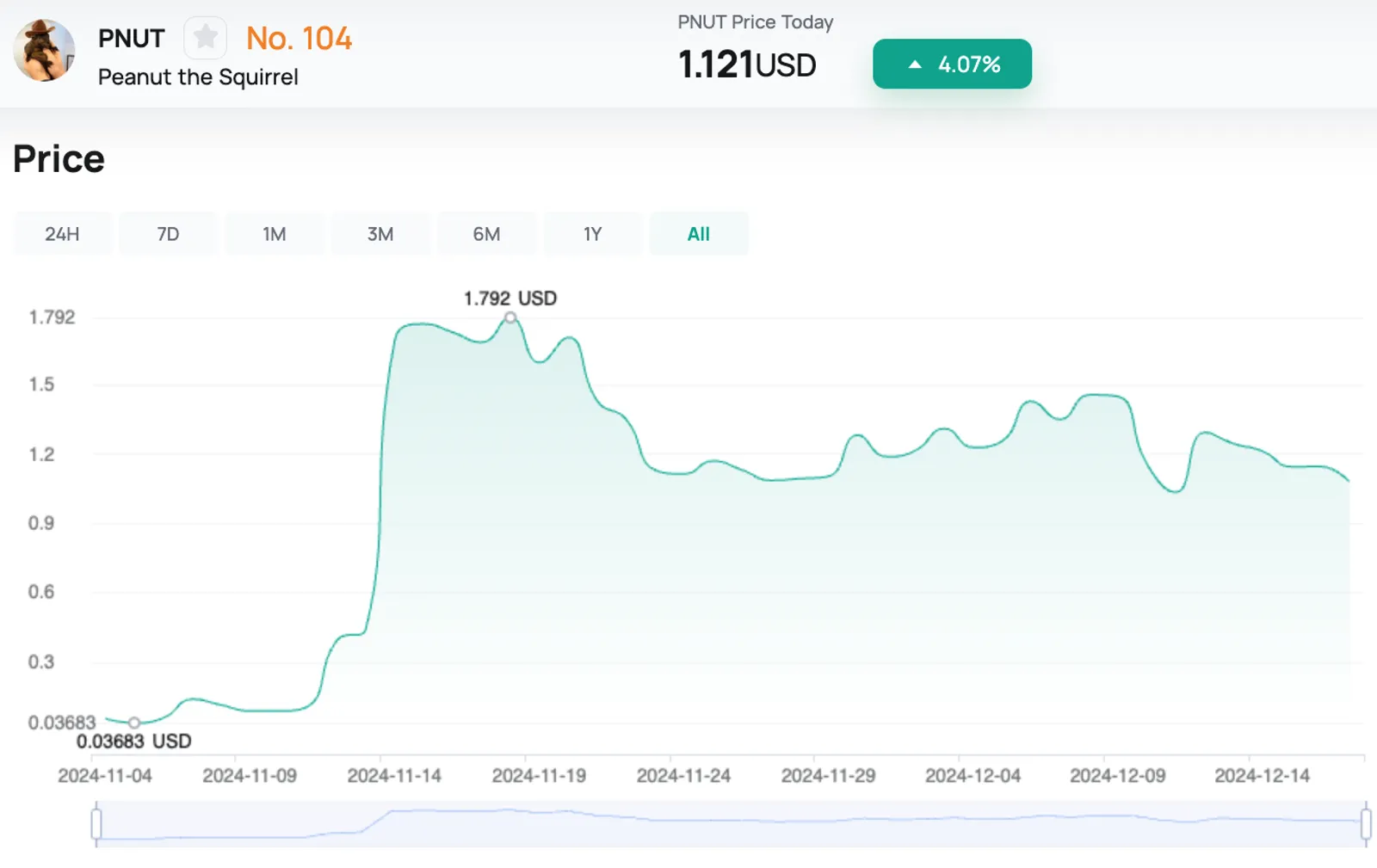Click the chart range overview strip
1377x868 pixels.
(x=731, y=823)
